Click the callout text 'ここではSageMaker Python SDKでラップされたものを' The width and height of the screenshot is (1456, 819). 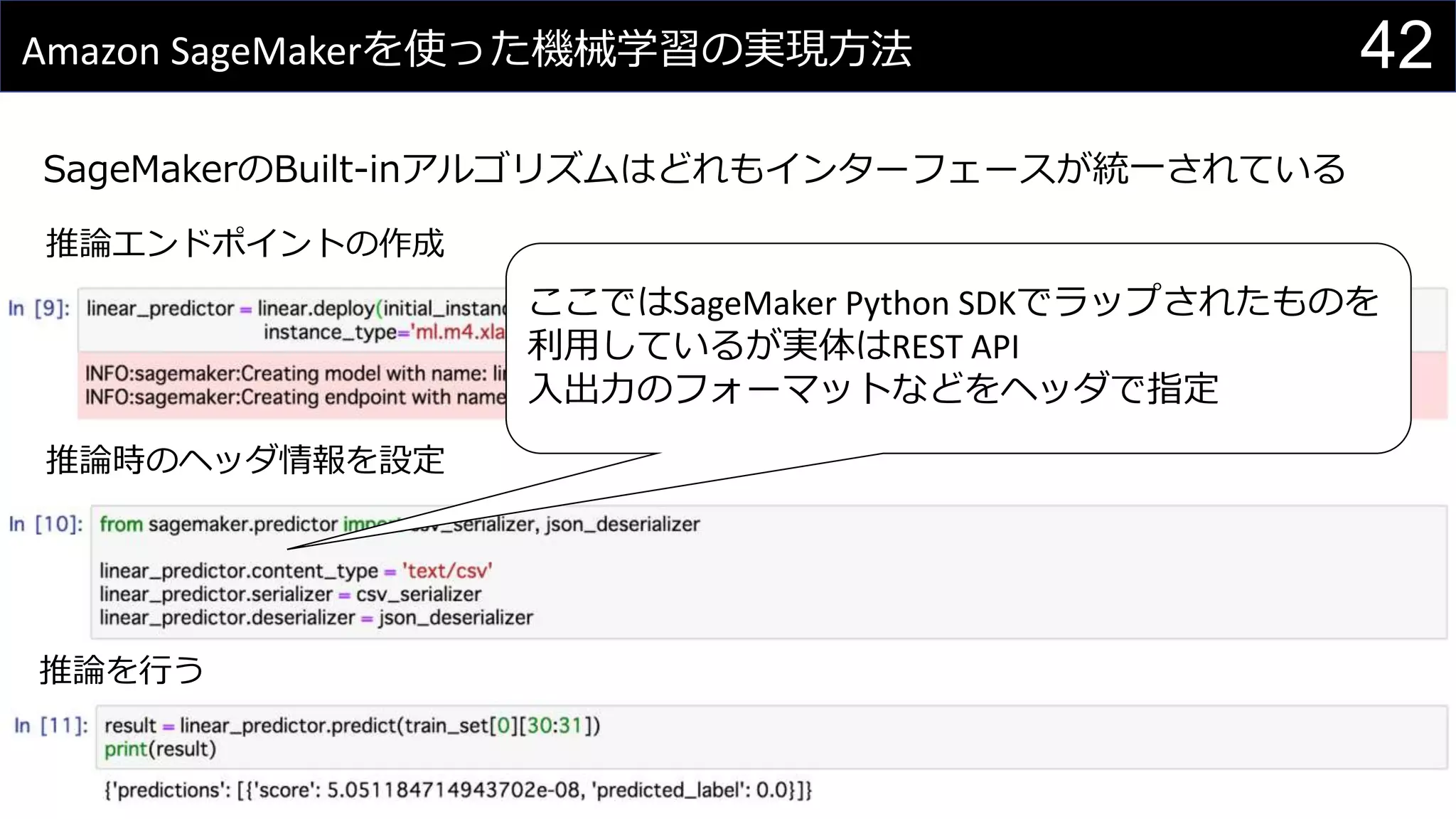(x=953, y=301)
